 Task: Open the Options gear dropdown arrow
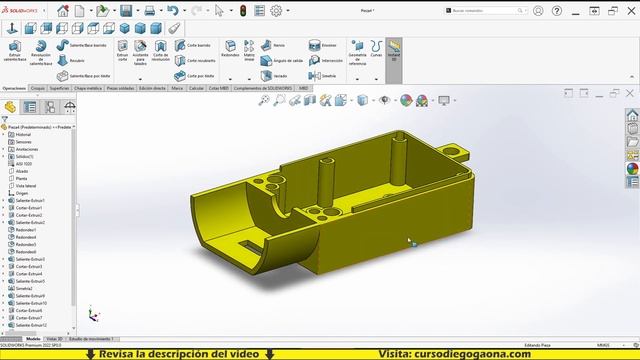point(288,11)
